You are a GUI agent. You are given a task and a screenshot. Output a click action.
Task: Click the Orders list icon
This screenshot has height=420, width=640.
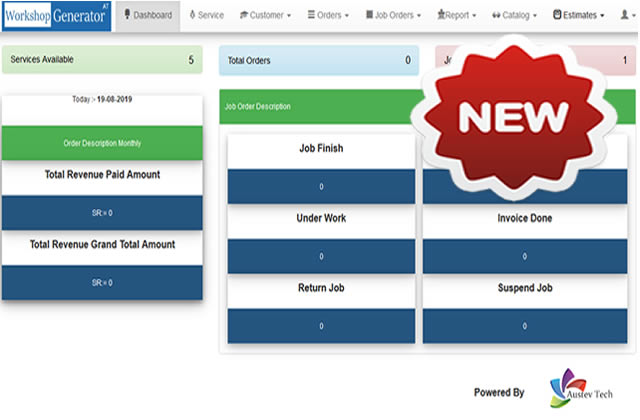312,16
